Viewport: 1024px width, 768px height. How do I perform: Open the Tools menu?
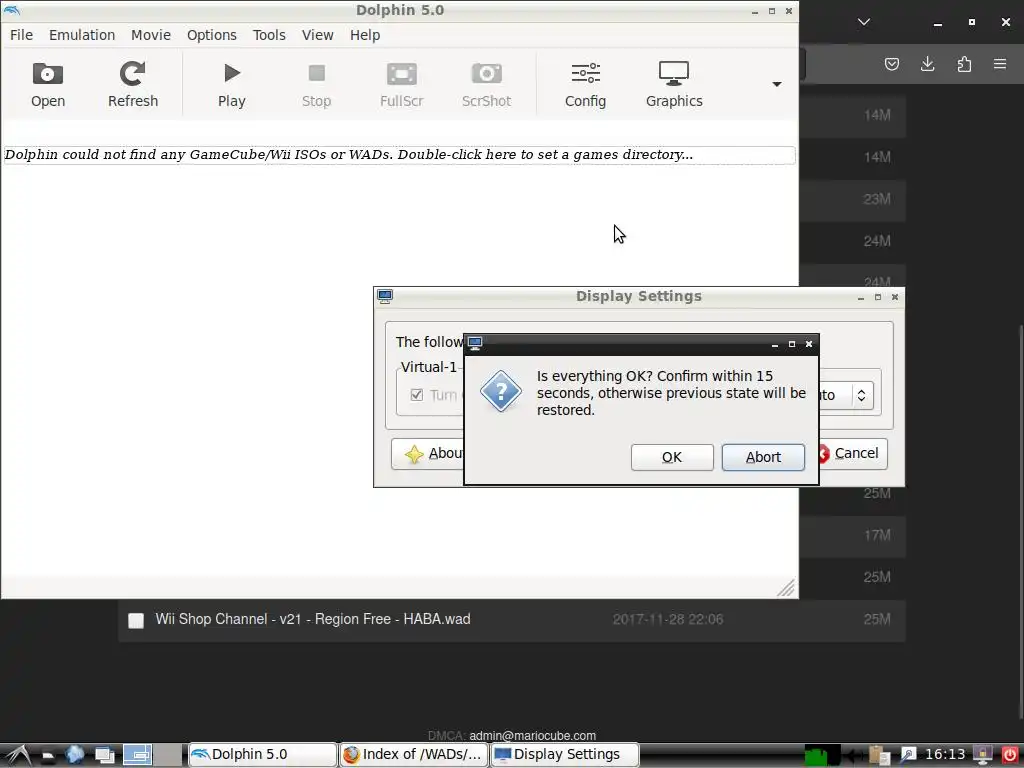point(269,35)
